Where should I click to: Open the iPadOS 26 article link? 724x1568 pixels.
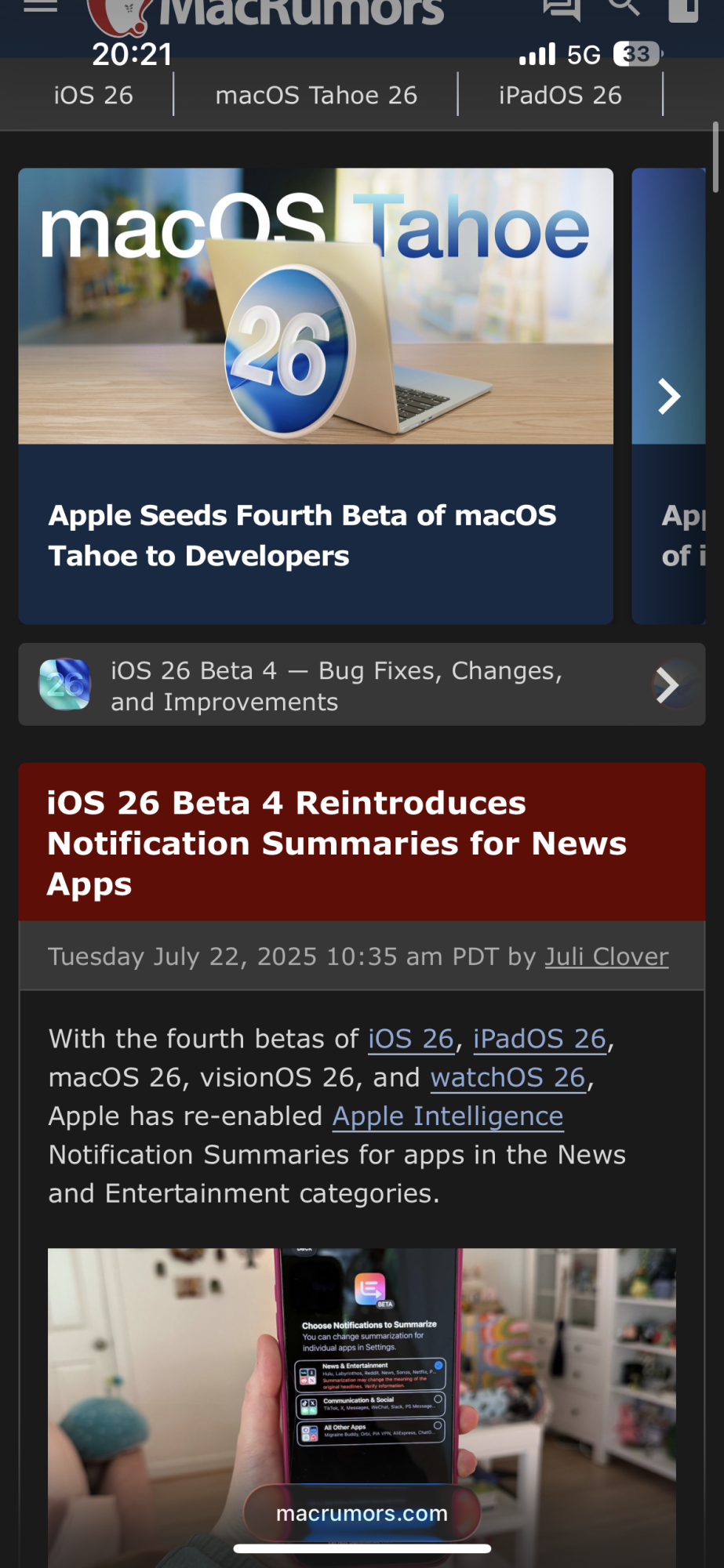point(540,1039)
